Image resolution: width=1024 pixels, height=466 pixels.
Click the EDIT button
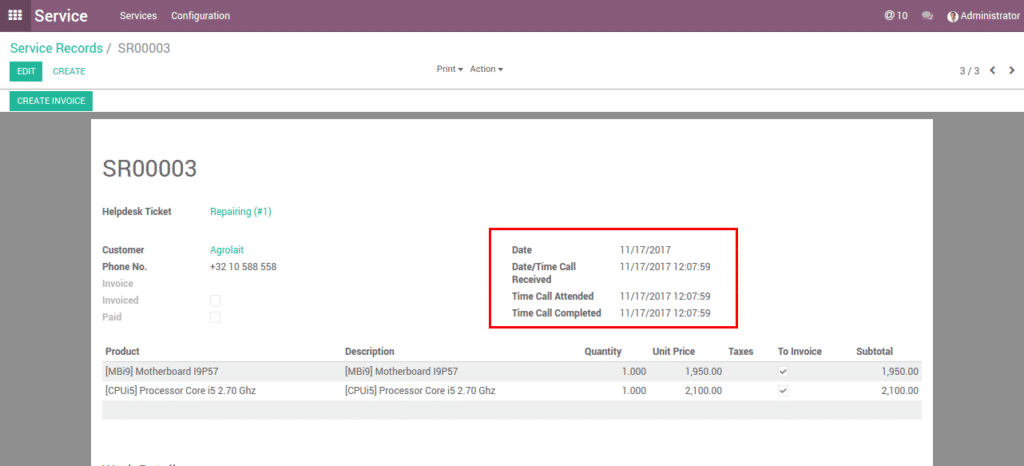[26, 71]
